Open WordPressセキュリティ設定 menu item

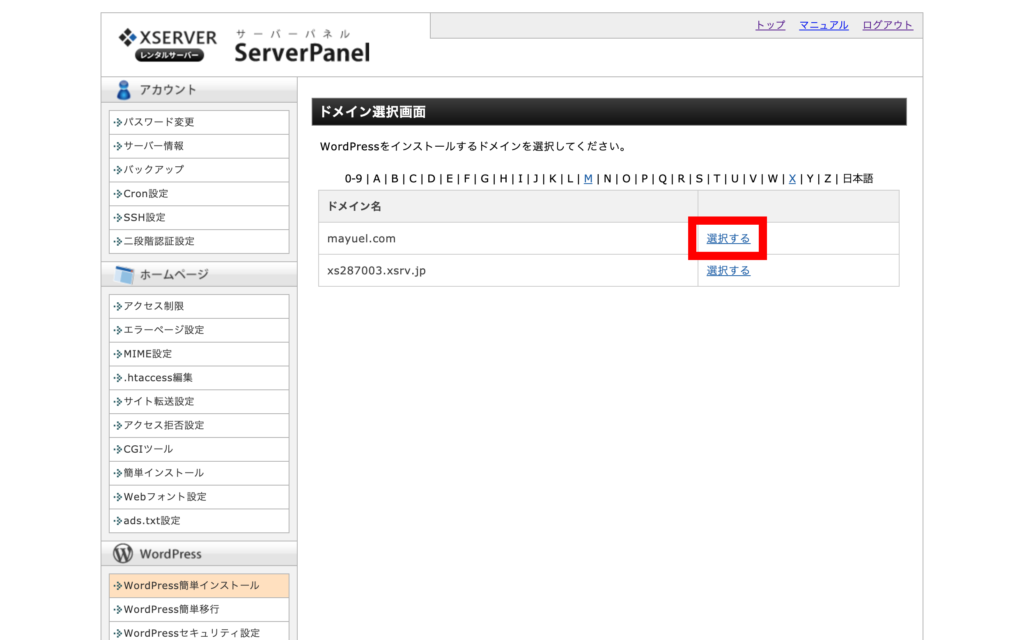[x=199, y=632]
